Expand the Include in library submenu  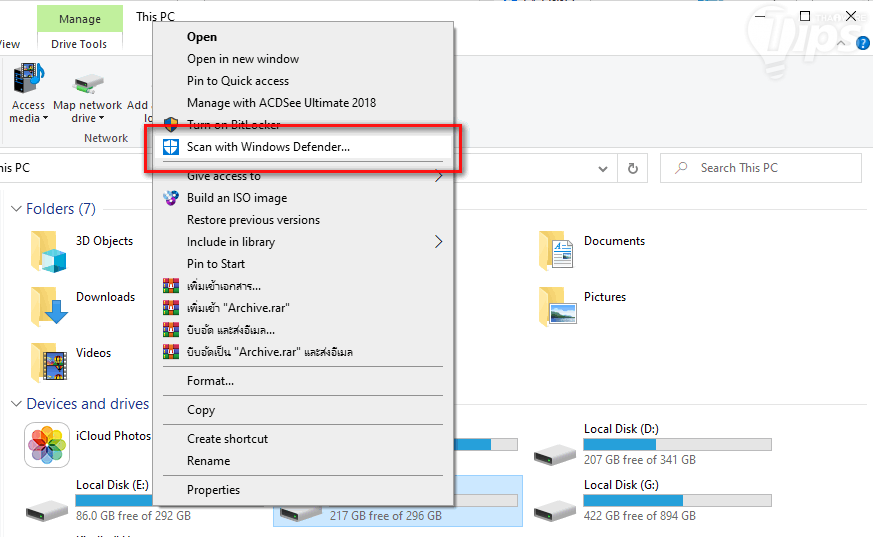[x=438, y=242]
